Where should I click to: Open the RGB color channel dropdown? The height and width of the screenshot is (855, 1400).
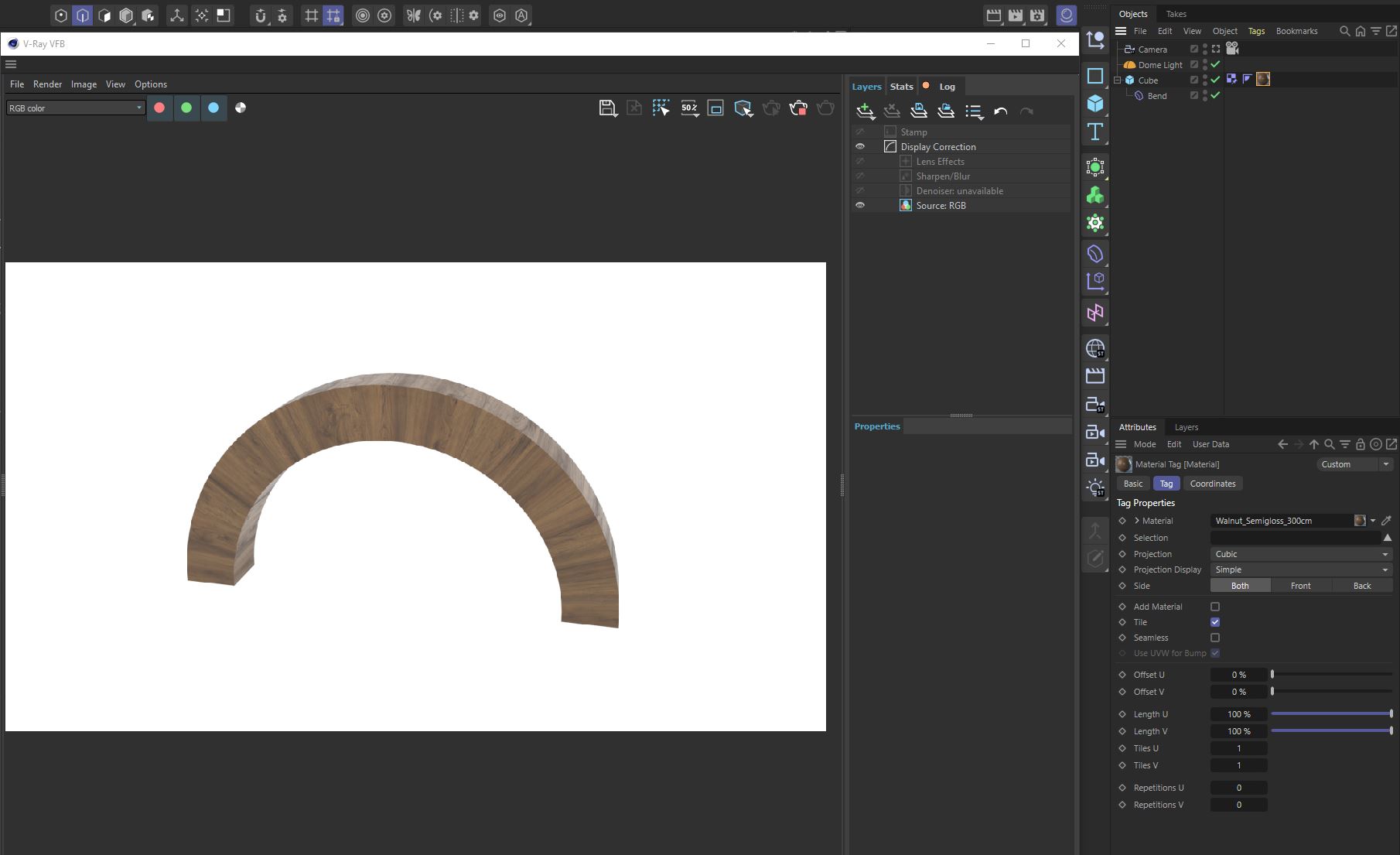(76, 108)
